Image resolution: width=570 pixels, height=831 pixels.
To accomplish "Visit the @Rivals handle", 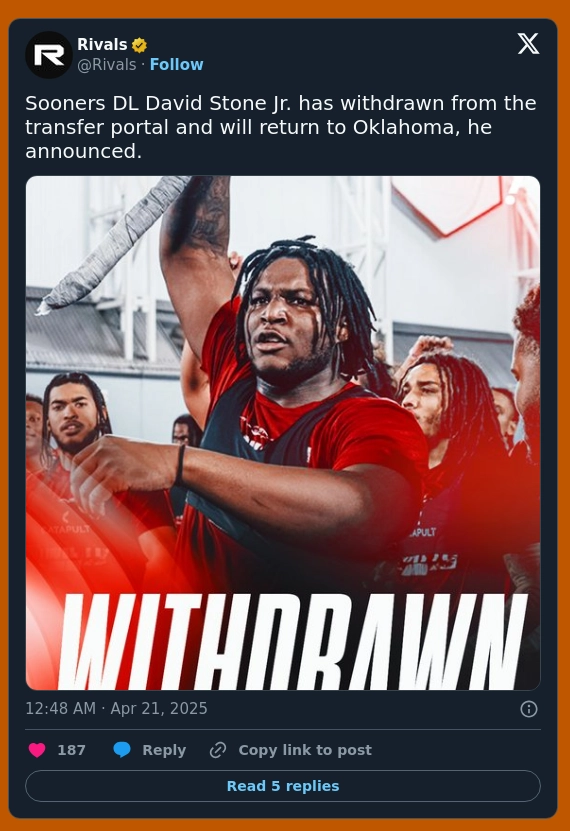I will [107, 65].
